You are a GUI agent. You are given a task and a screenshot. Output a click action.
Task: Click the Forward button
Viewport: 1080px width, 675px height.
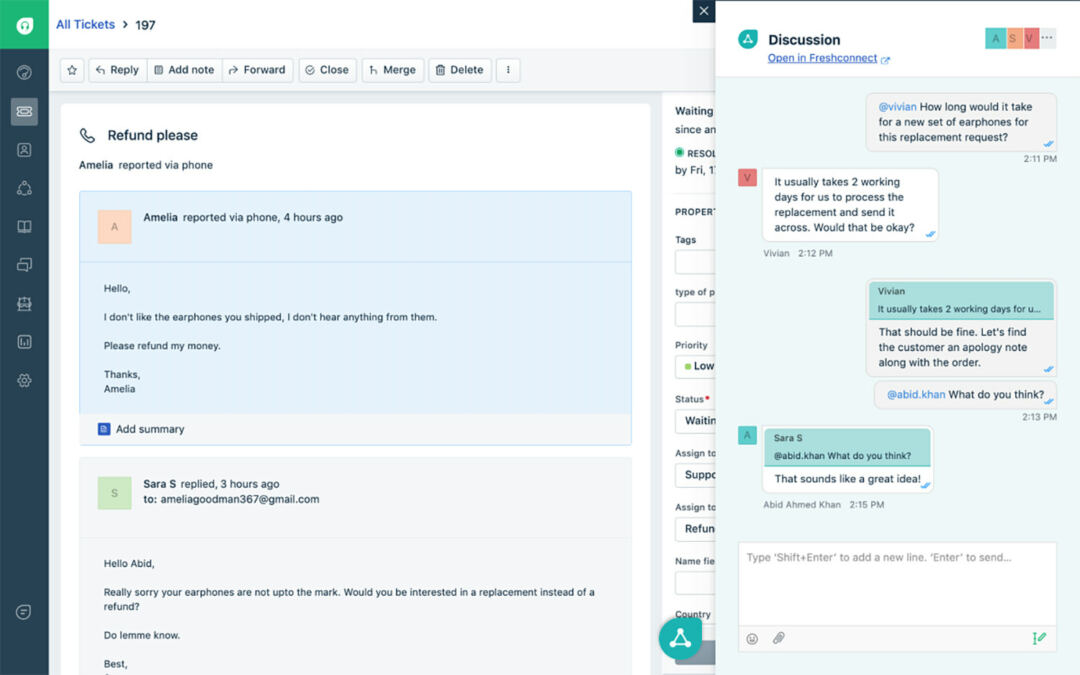coord(257,70)
